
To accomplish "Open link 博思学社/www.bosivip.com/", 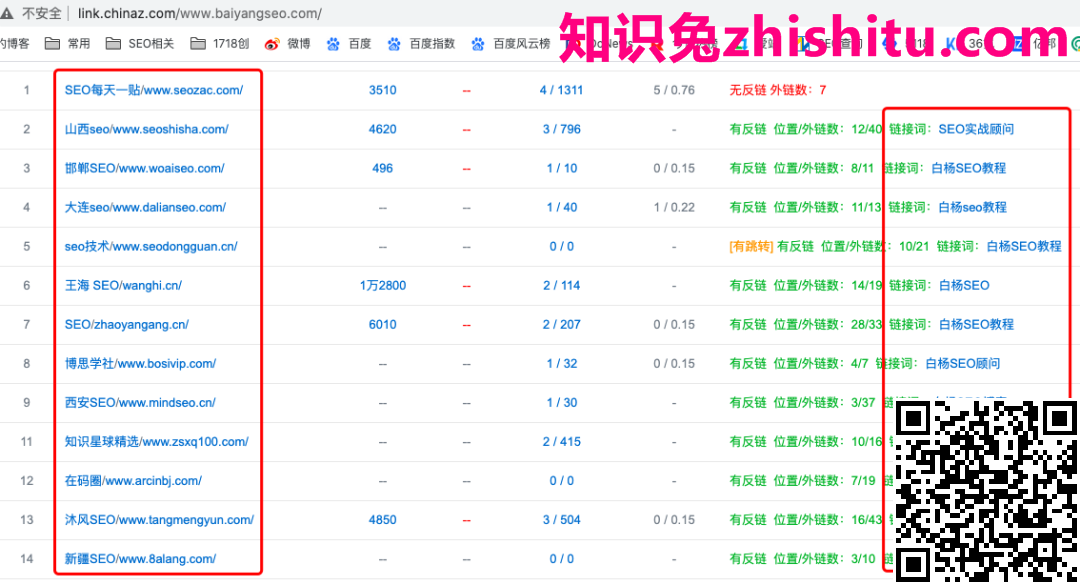I will point(141,363).
